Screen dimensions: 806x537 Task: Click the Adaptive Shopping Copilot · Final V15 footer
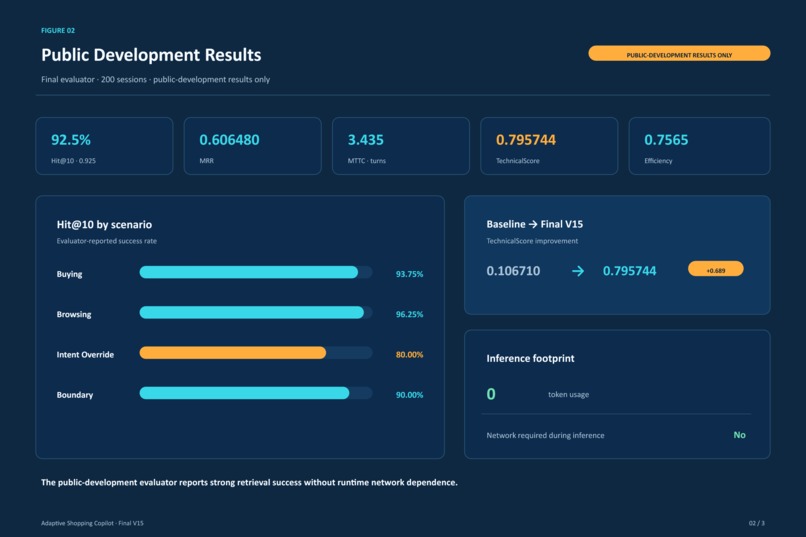(x=93, y=523)
